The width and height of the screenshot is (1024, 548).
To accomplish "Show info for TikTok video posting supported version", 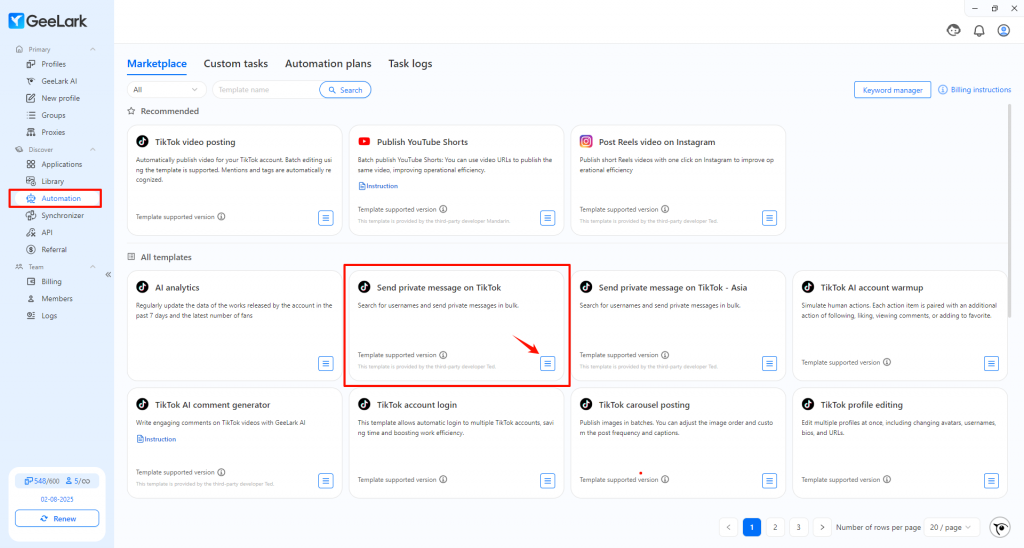I will point(221,217).
